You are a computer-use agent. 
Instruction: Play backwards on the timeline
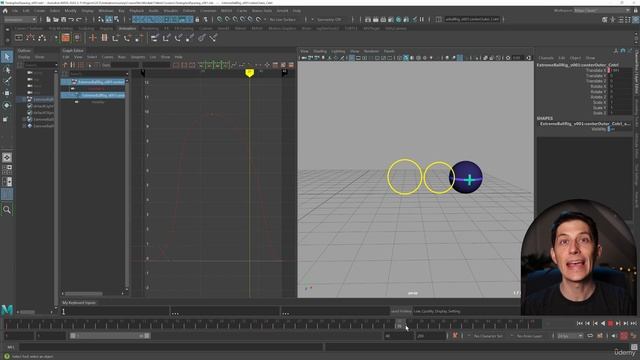pos(603,323)
